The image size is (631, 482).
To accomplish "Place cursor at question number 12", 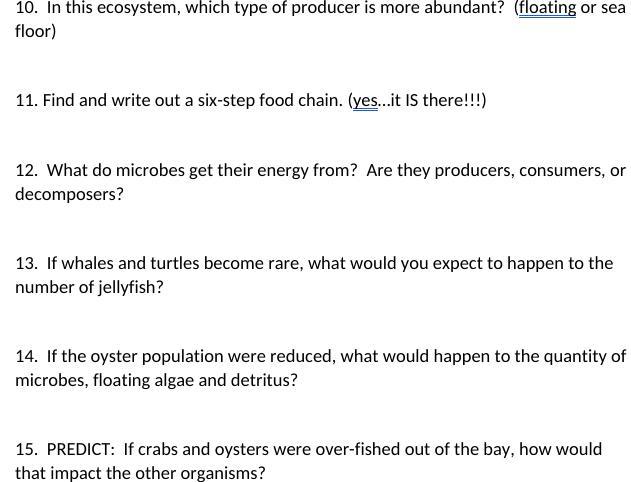I will point(27,171).
